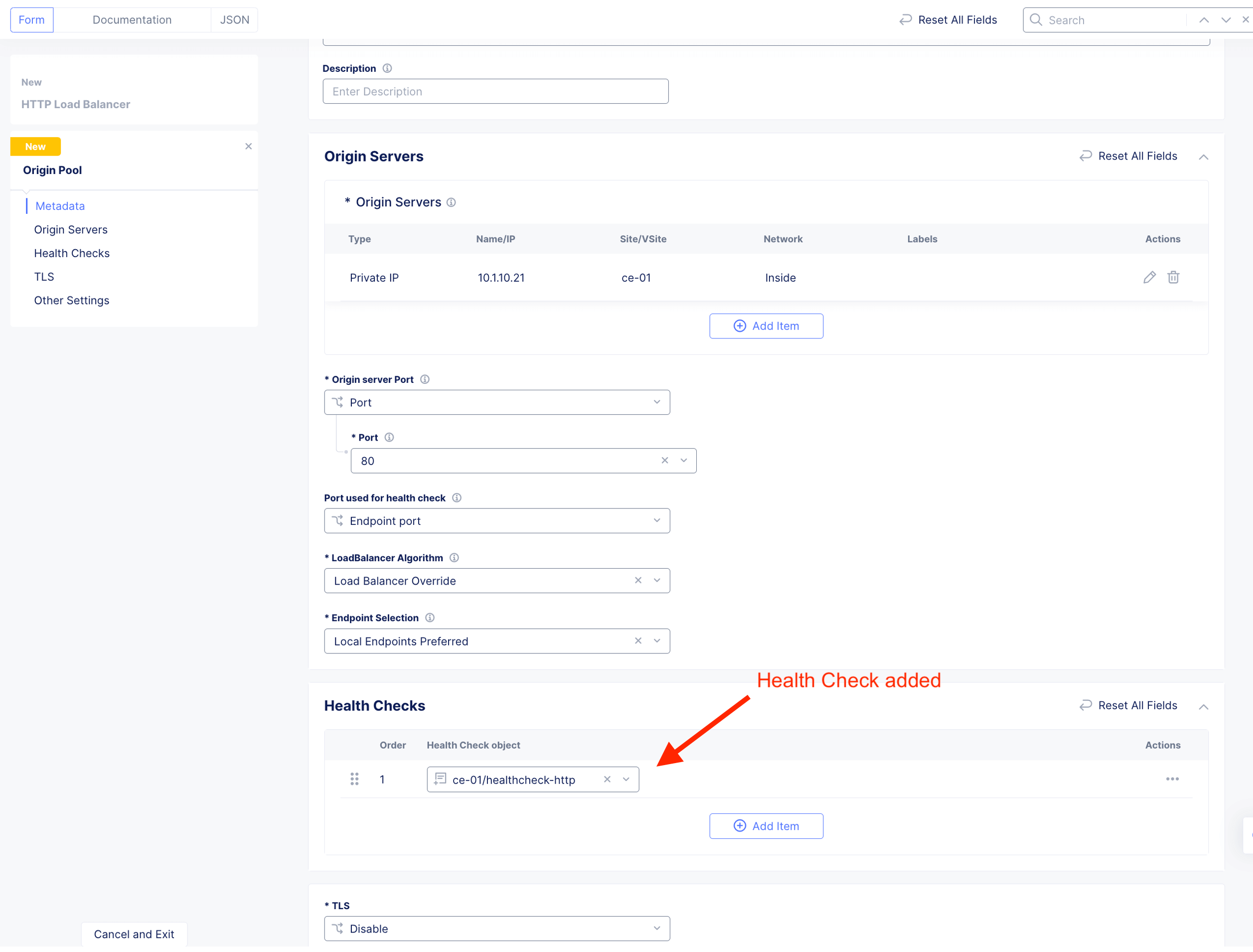
Task: Remove the selected ce-01/healthcheck-http object
Action: tap(607, 779)
